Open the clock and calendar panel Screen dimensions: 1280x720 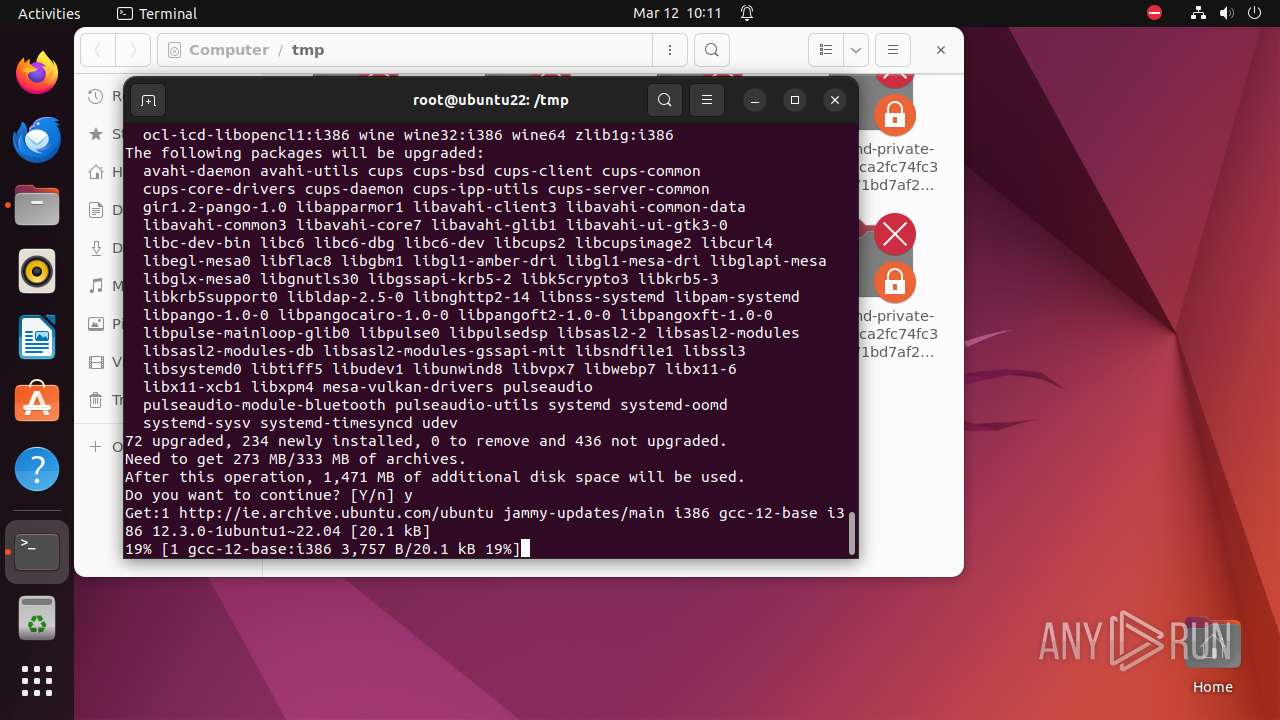point(677,13)
